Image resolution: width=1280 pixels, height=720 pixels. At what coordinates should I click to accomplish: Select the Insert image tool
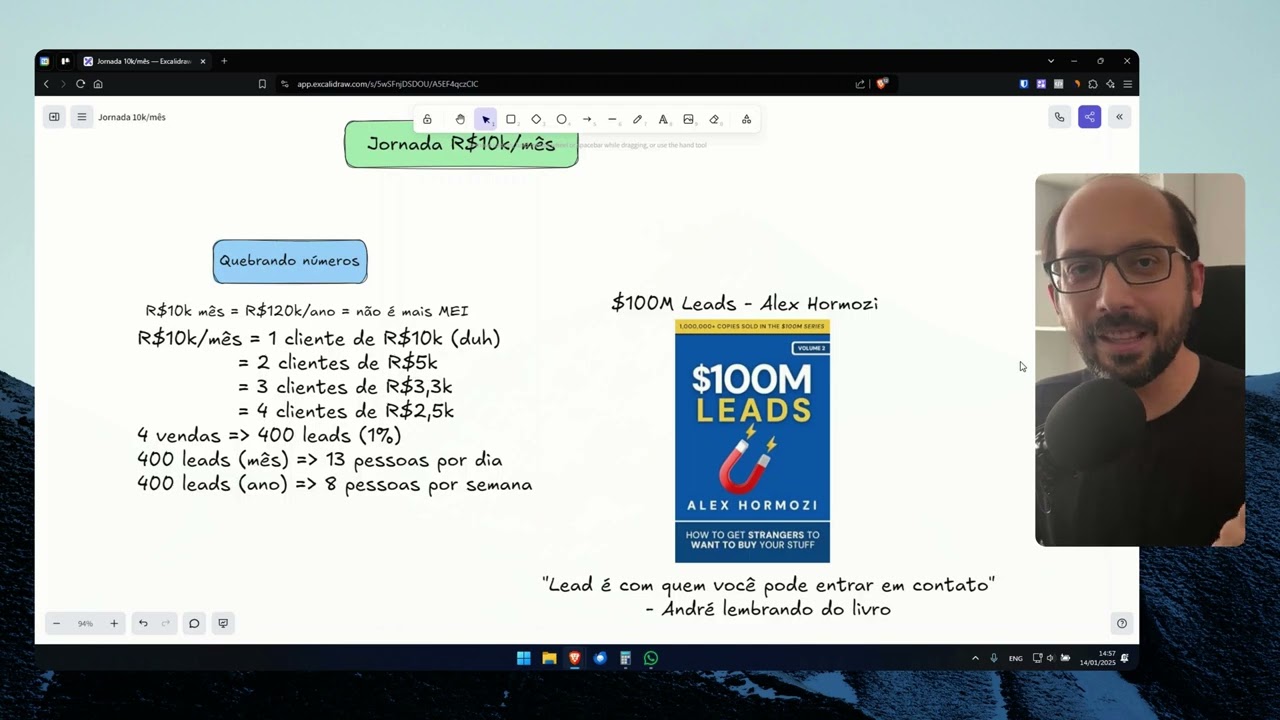688,119
